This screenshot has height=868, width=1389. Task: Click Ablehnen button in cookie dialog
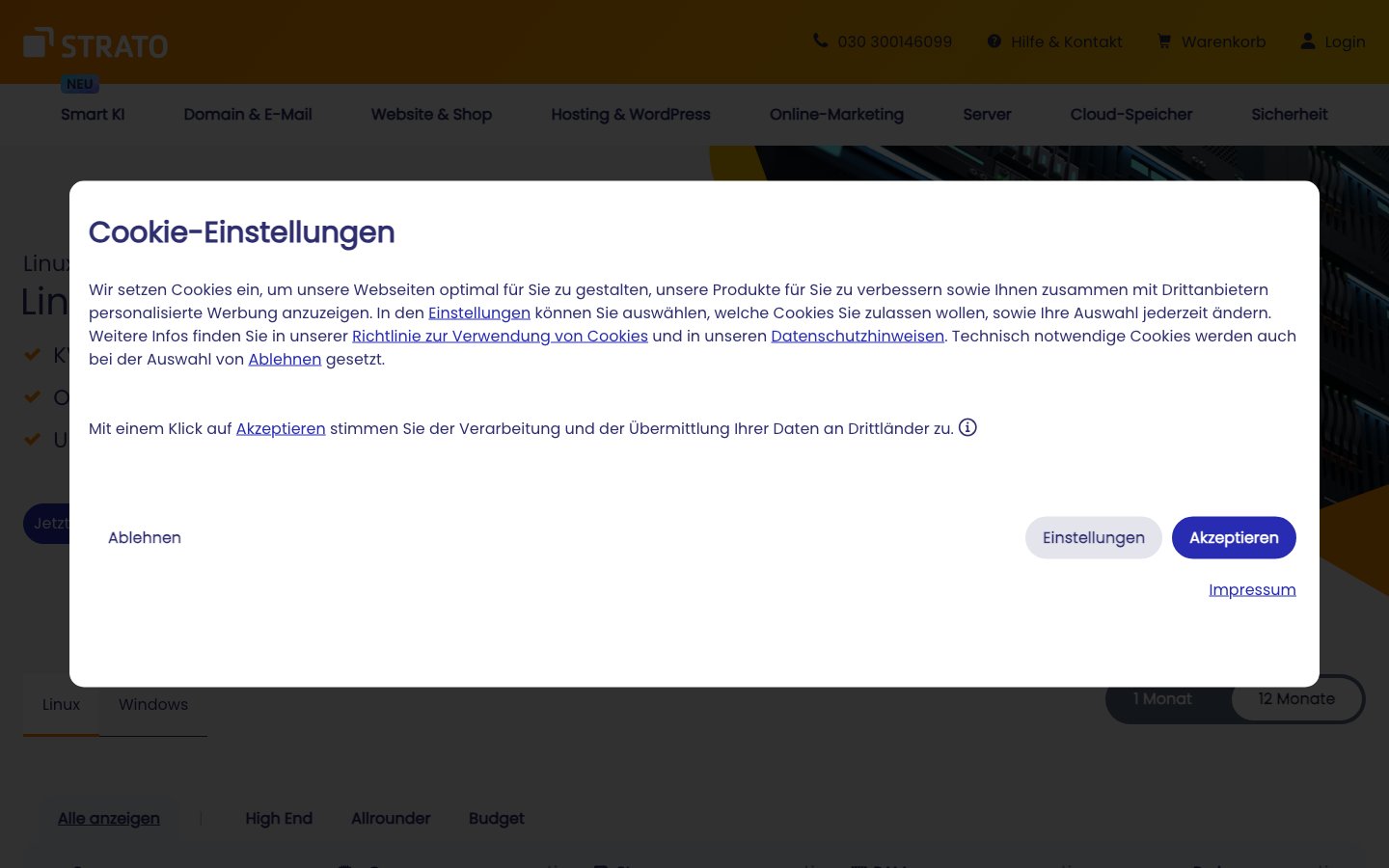(145, 537)
